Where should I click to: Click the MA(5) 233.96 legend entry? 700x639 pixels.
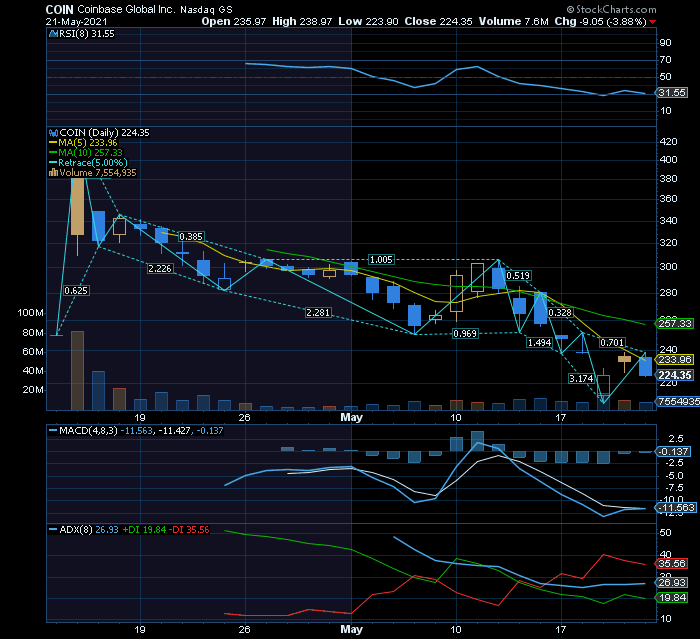88,143
